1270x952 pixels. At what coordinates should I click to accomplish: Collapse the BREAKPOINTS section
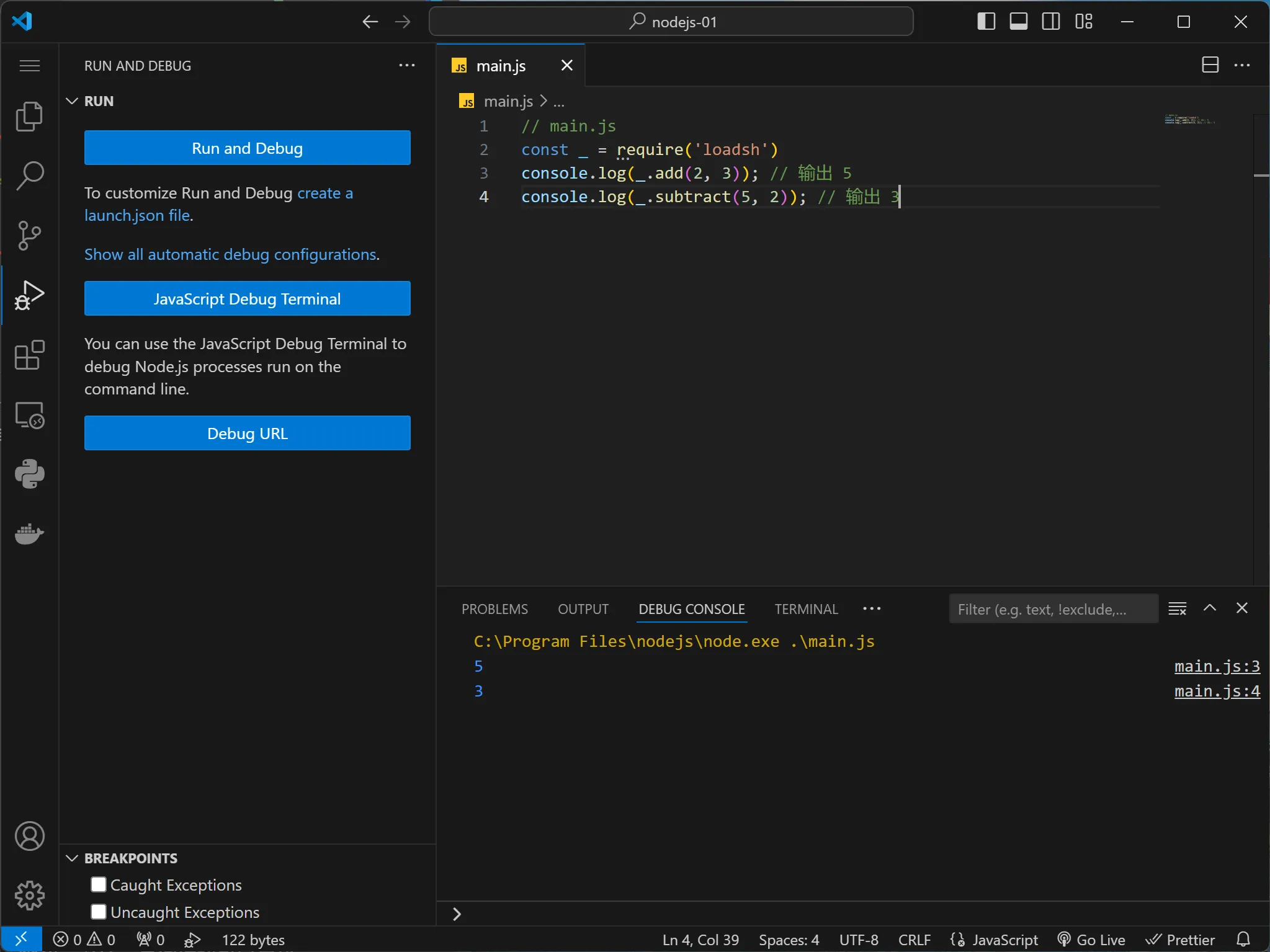point(72,858)
